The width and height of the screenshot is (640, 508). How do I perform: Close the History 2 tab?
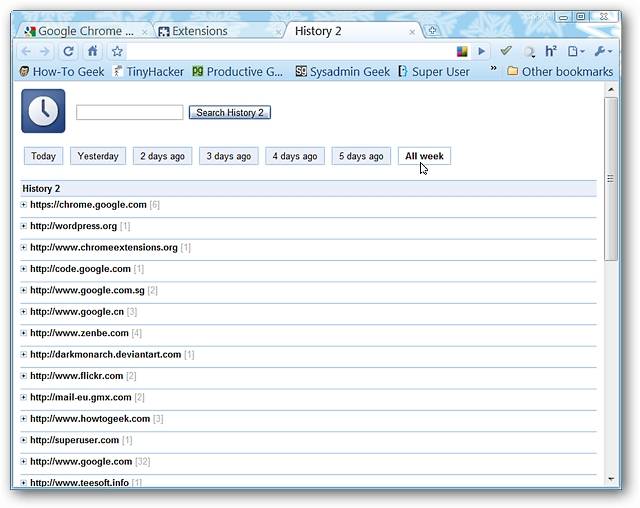pyautogui.click(x=412, y=32)
